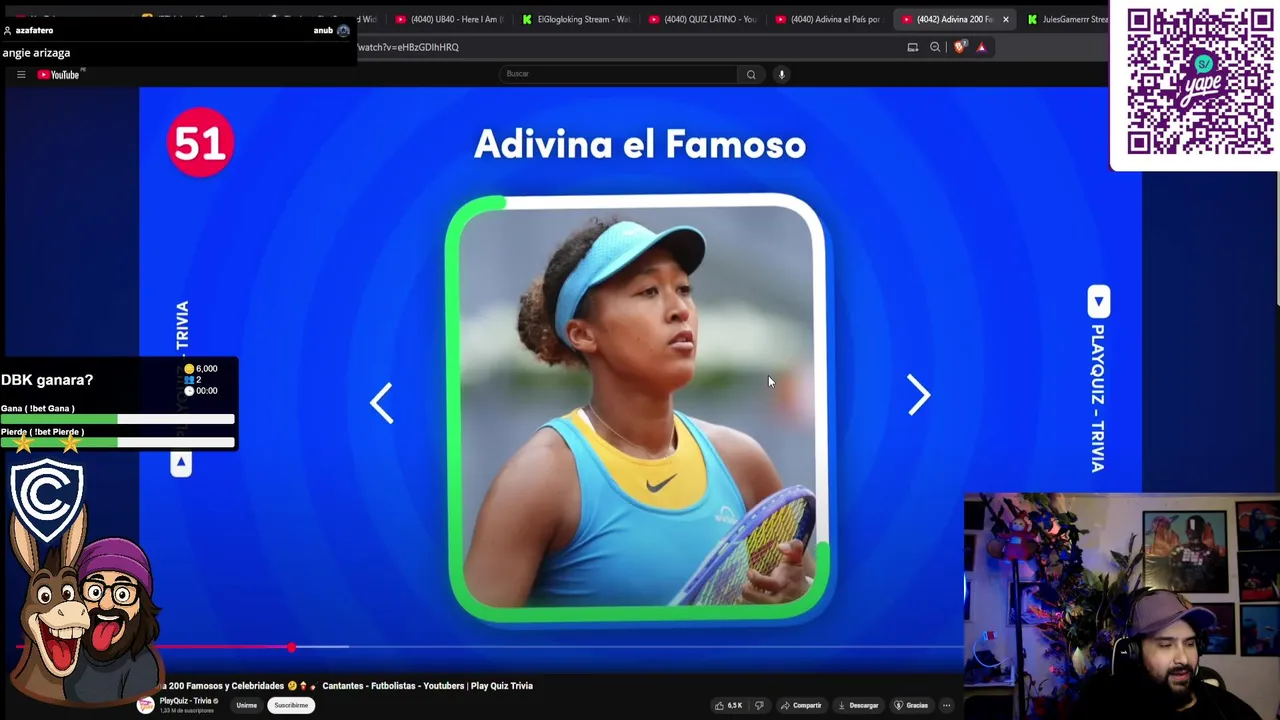
Task: Open the more actions three-dot menu
Action: point(946,705)
